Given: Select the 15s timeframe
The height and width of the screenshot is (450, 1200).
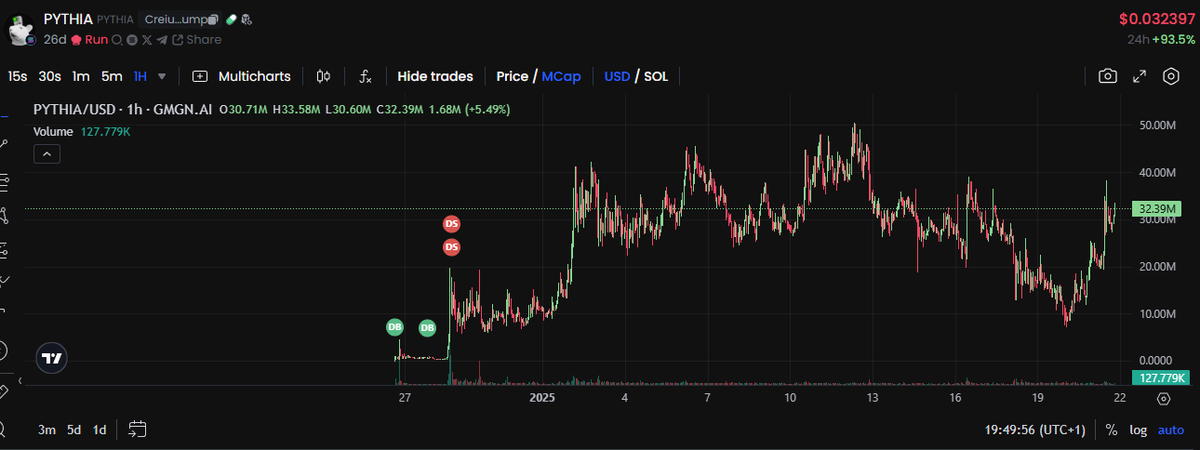Looking at the screenshot, I should (18, 76).
